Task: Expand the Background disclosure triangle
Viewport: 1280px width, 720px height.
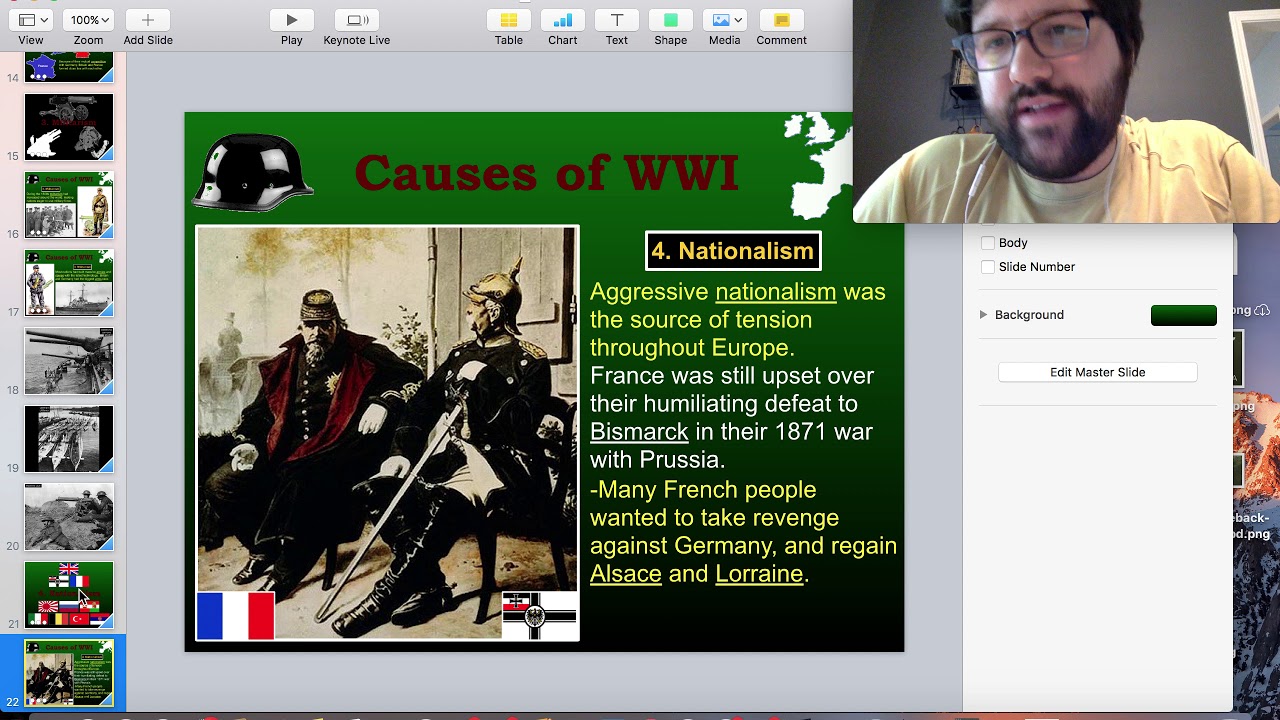Action: point(983,315)
